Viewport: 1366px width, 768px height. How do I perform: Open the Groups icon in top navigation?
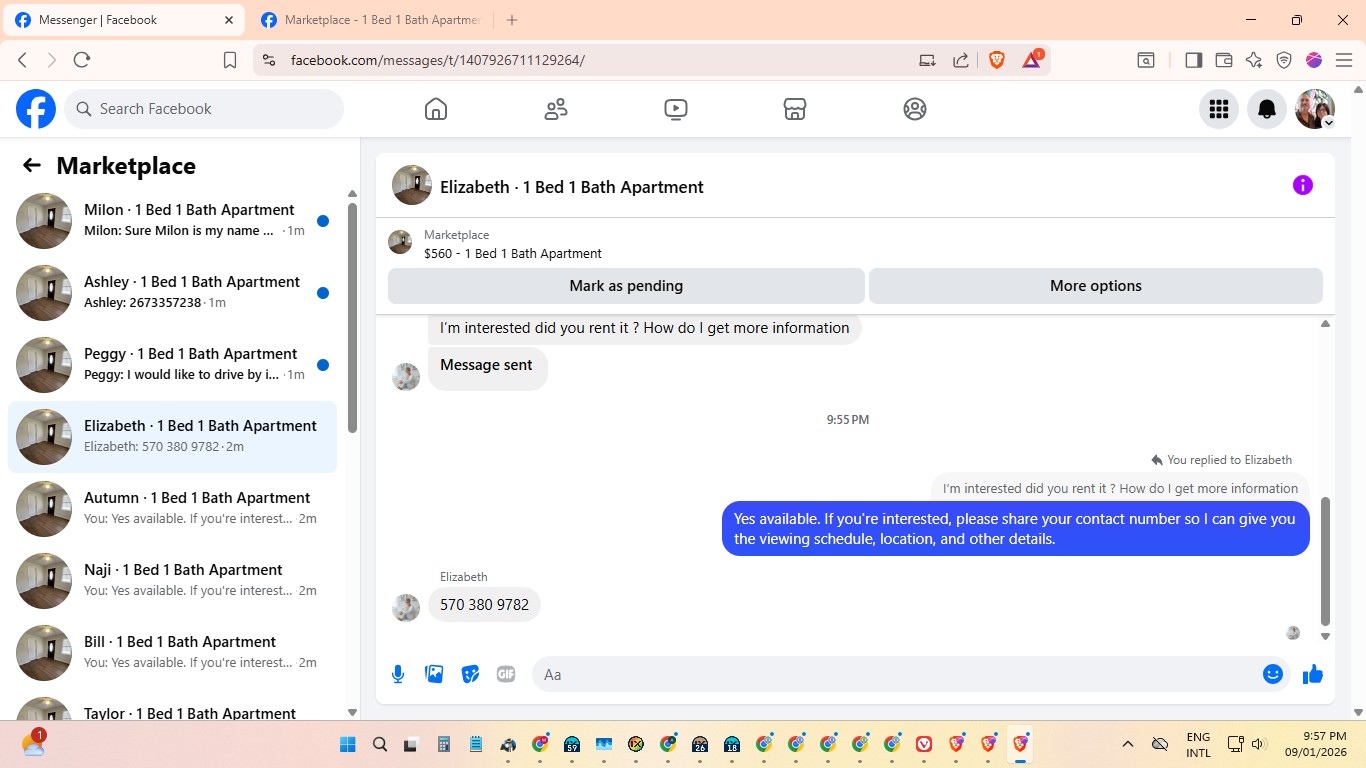915,109
